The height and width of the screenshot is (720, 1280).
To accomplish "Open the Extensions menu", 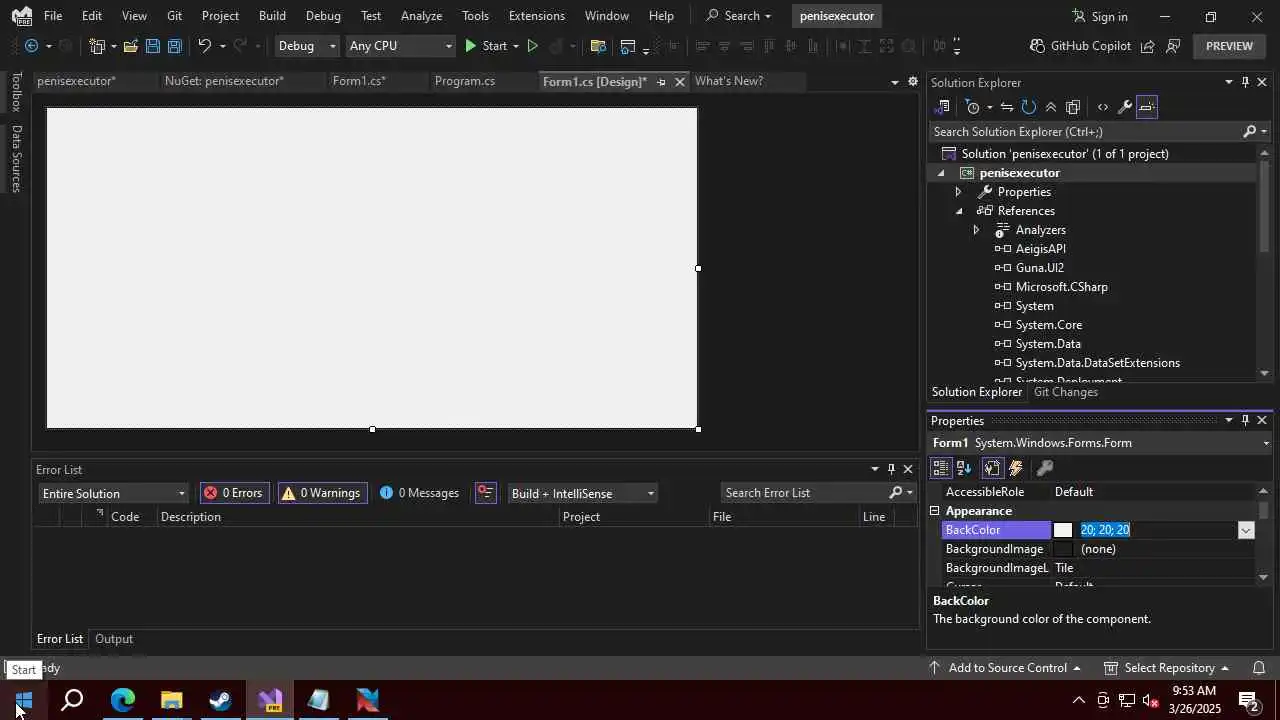I will pyautogui.click(x=537, y=16).
